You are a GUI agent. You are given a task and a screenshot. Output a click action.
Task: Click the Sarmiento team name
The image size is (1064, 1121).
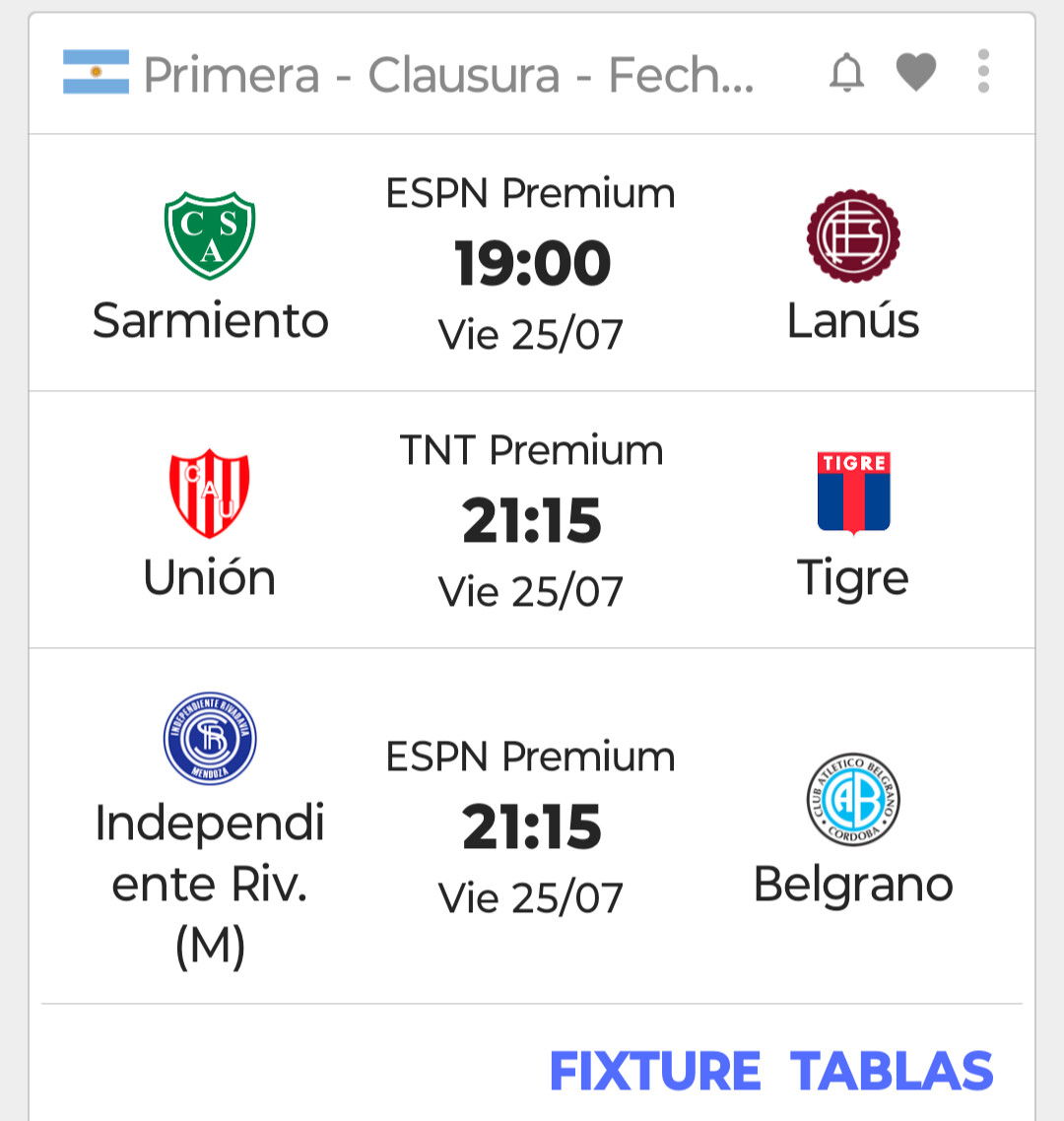tap(210, 320)
